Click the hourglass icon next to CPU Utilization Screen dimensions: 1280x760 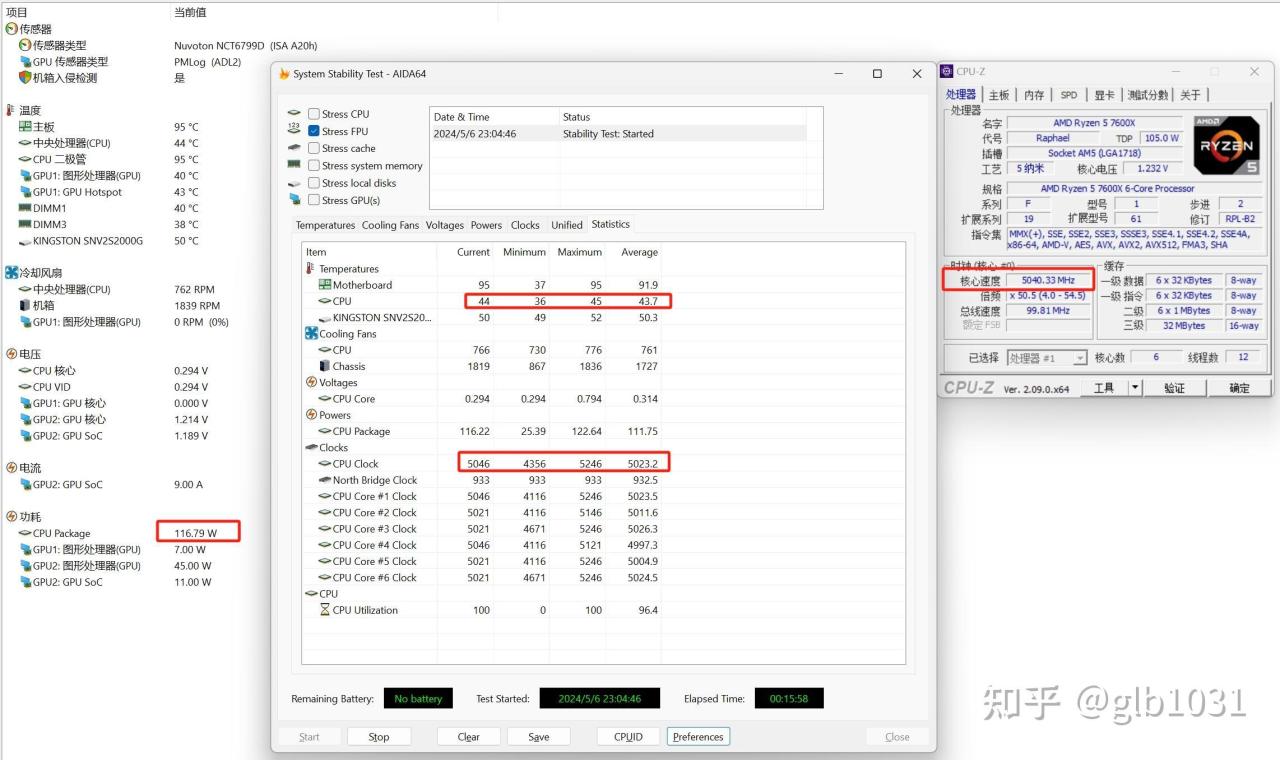(325, 610)
